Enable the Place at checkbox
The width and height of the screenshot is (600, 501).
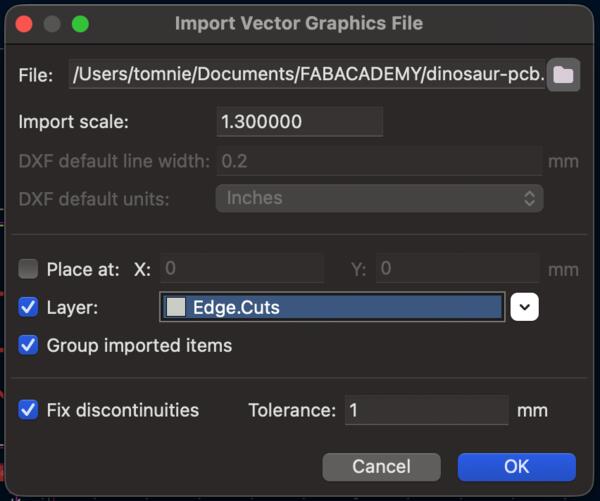tap(29, 269)
